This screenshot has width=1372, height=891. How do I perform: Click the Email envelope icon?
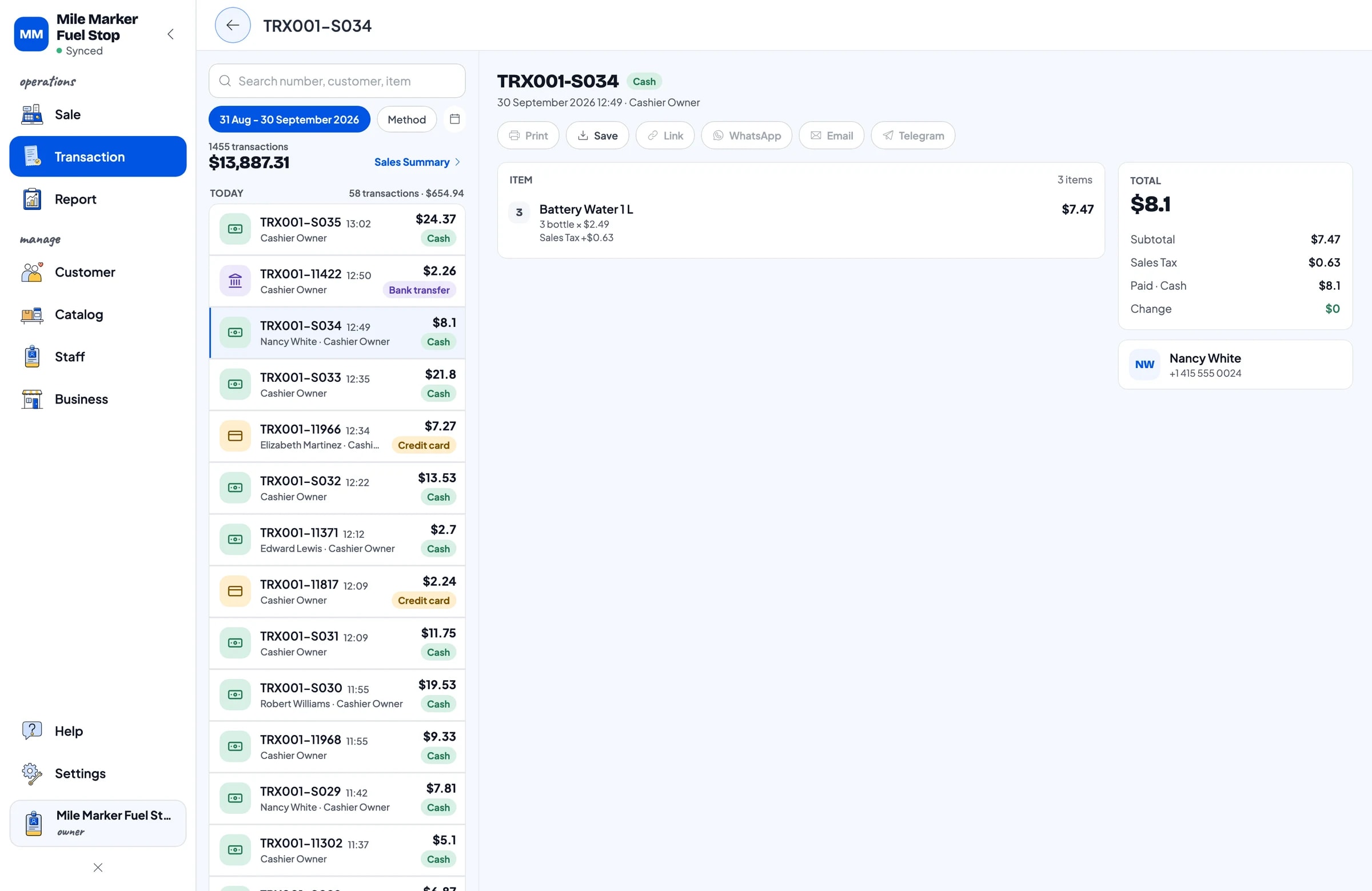[816, 135]
